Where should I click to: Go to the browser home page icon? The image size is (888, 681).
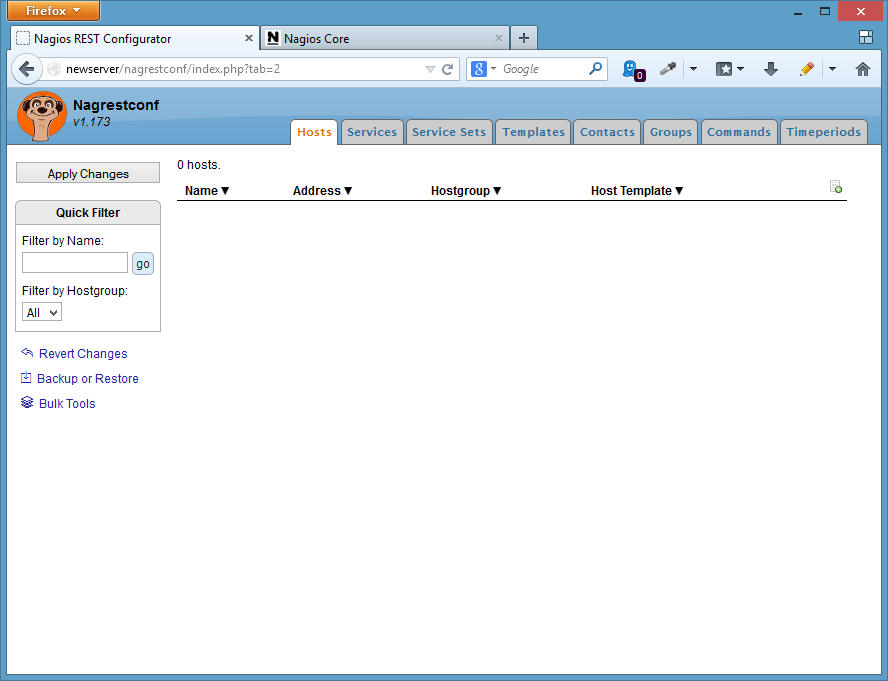click(x=863, y=69)
